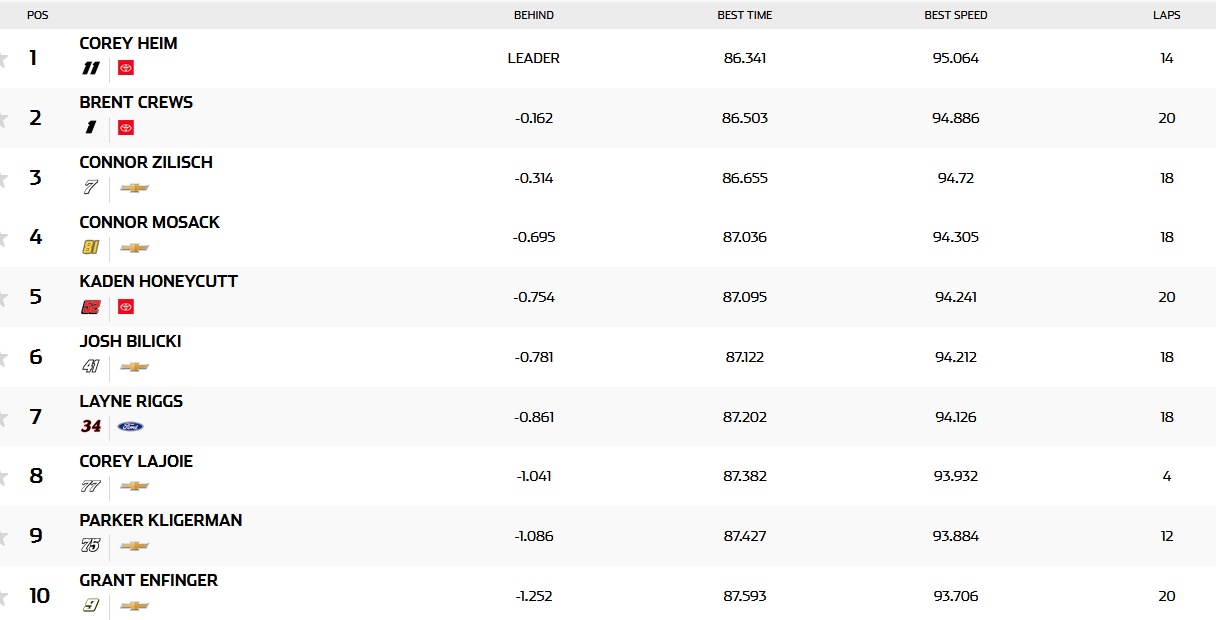1216x620 pixels.
Task: Click Connor Mosack's number 81 car badge
Action: coord(91,247)
